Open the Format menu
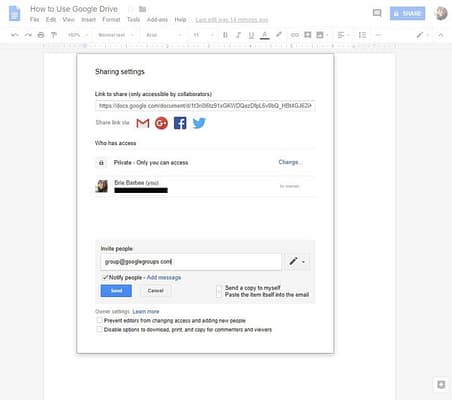452x400 pixels. (111, 20)
